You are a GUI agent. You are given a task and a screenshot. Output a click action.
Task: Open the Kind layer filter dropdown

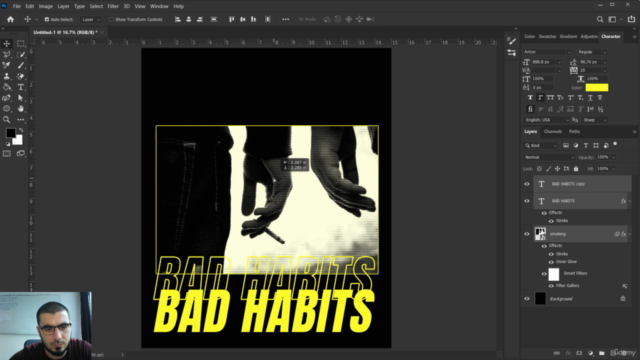(x=540, y=145)
